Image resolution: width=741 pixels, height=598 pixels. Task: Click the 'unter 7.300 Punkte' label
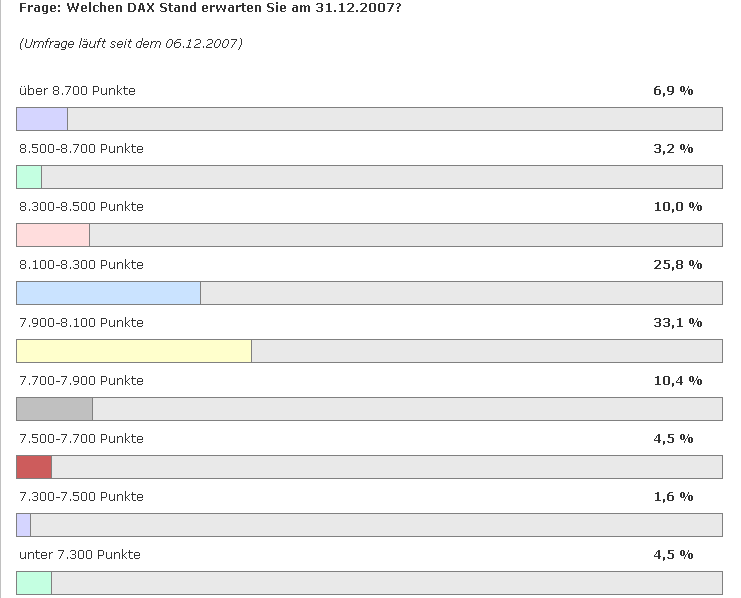coord(80,555)
